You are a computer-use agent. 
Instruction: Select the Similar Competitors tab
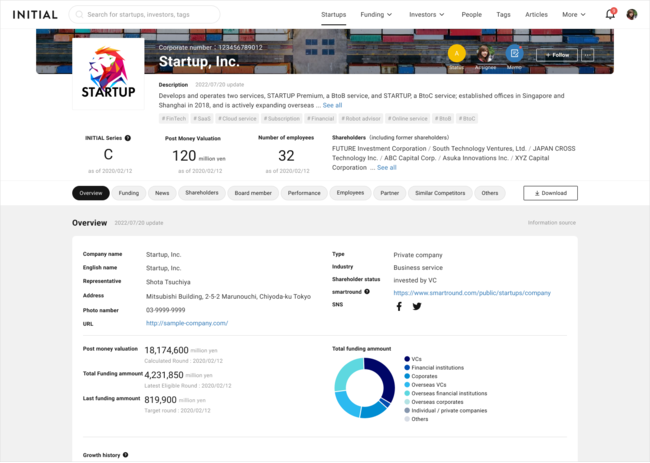[x=438, y=192]
